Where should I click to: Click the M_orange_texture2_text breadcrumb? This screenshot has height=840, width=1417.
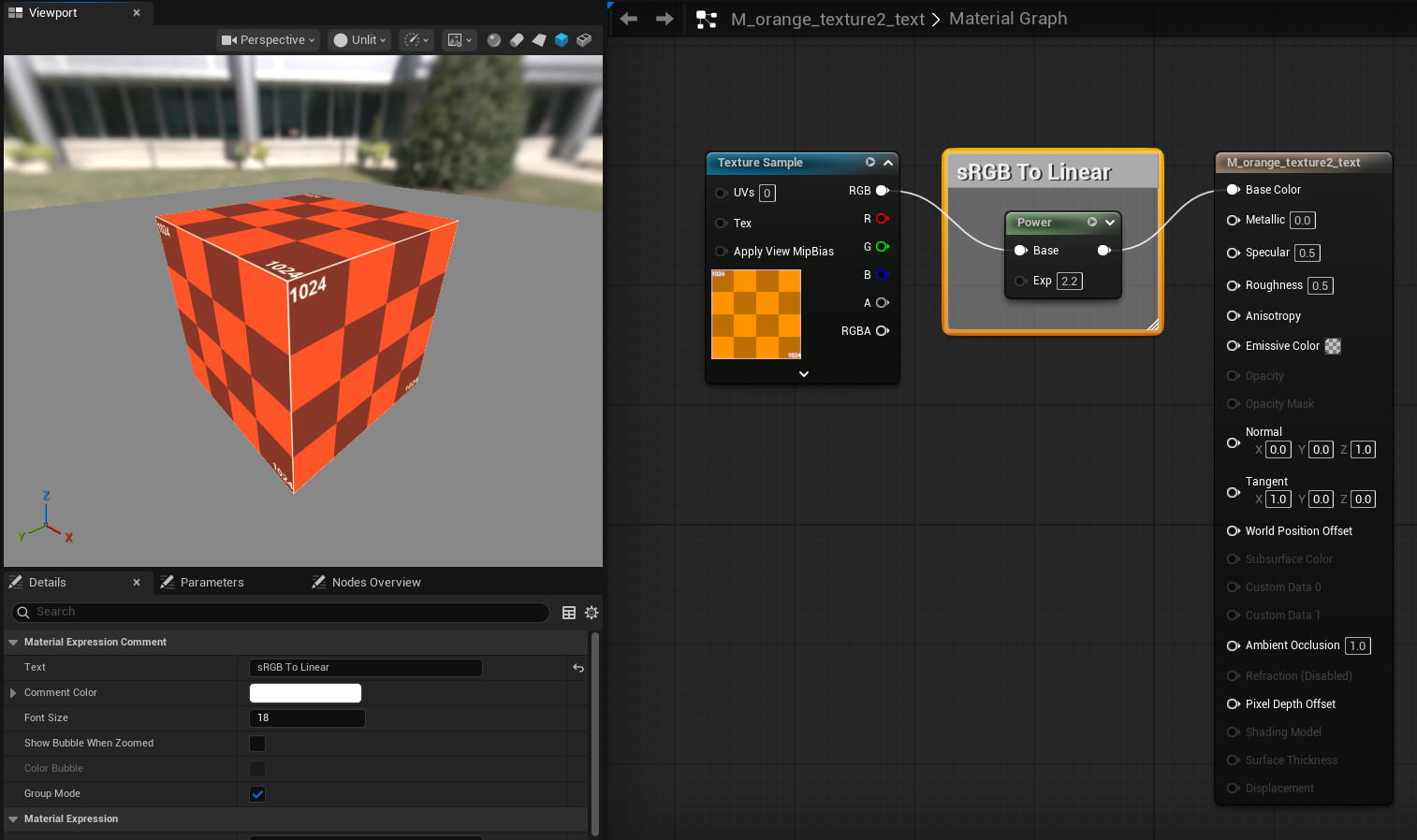point(827,20)
